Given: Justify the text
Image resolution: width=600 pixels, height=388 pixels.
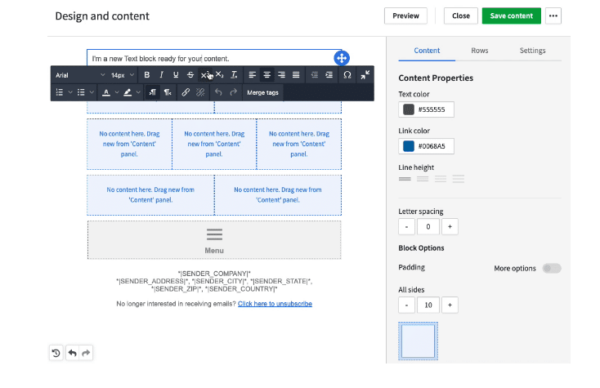Looking at the screenshot, I should coord(296,75).
